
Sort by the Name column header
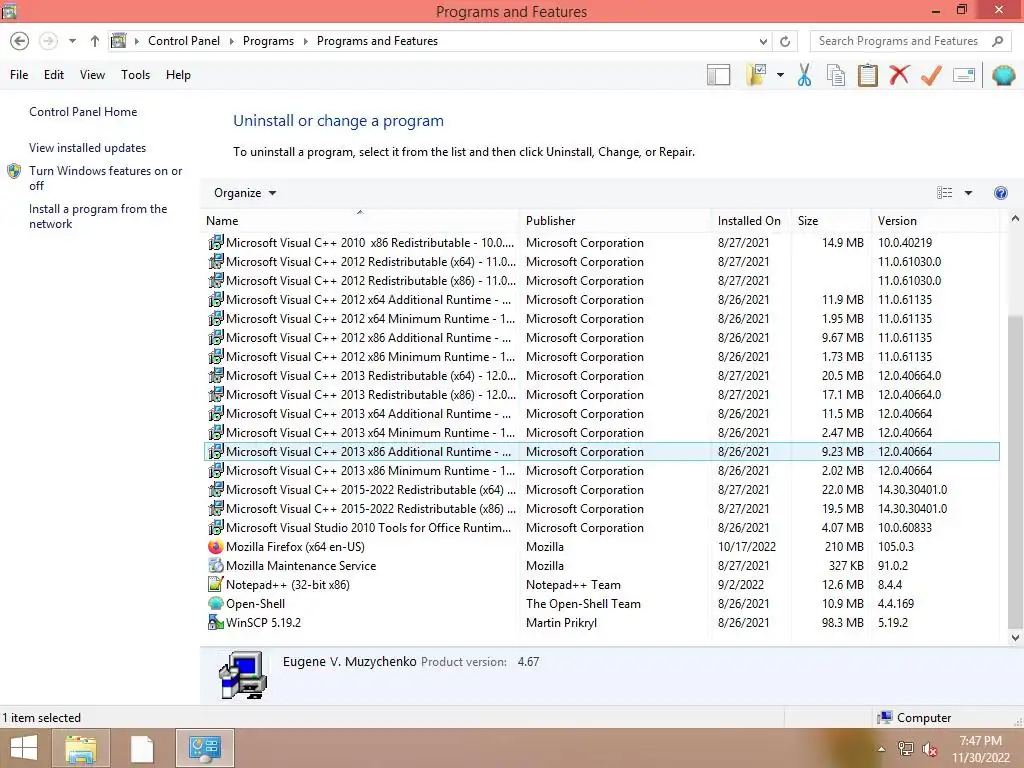pyautogui.click(x=360, y=221)
